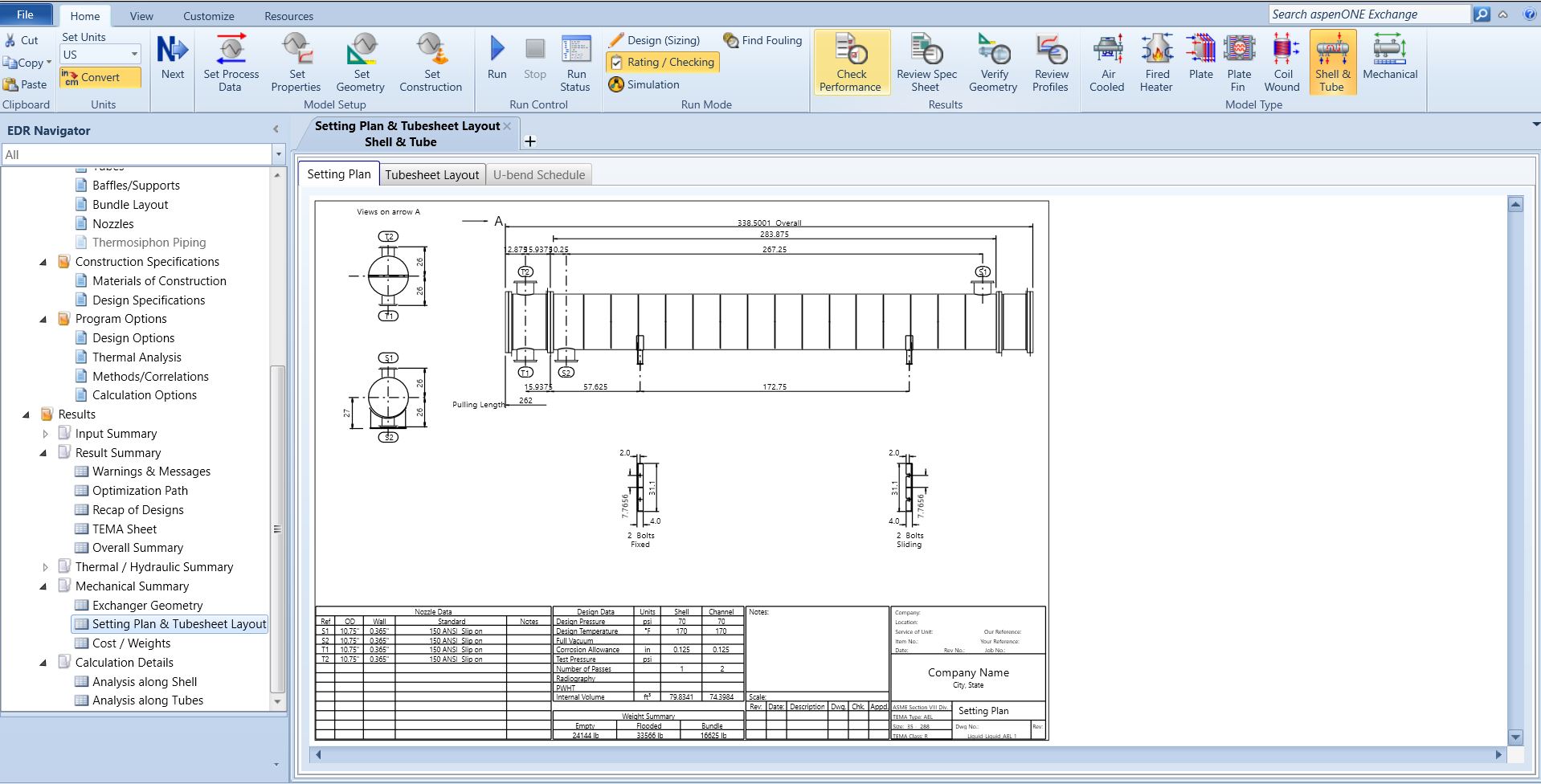
Task: Open Review Spec Sheet
Action: pos(926,63)
